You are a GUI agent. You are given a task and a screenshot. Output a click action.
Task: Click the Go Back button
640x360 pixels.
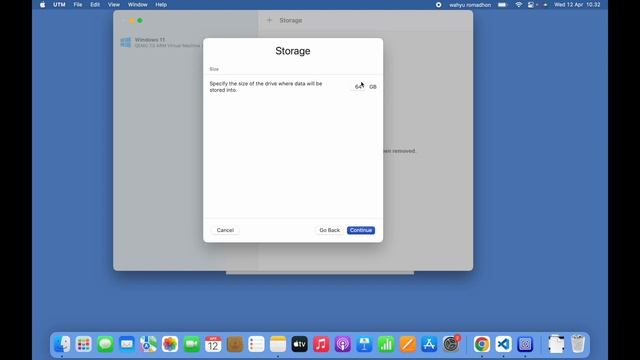pyautogui.click(x=329, y=230)
